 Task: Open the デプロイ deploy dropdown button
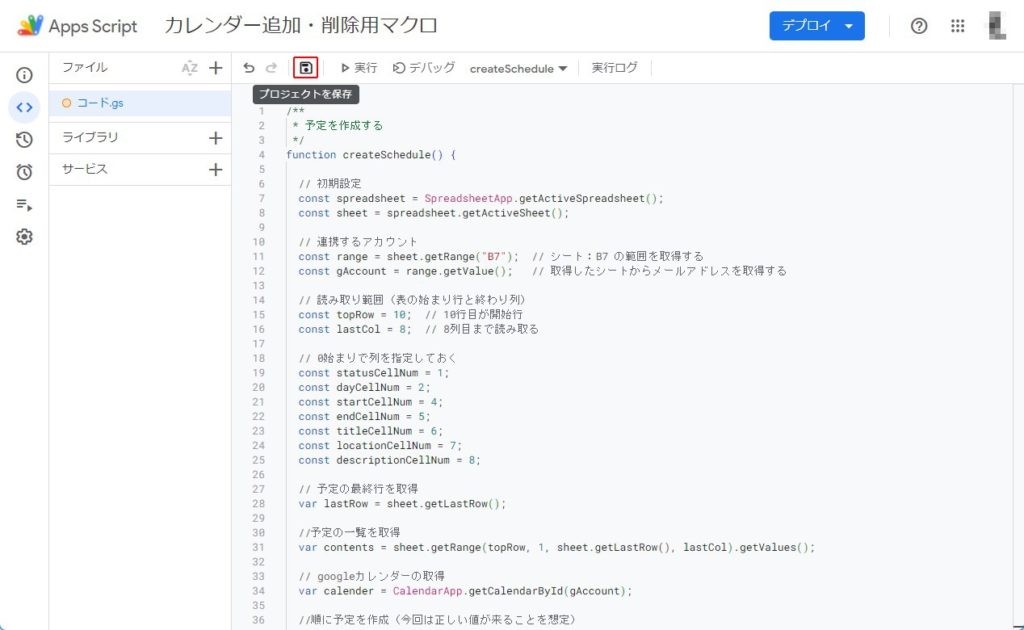click(816, 26)
